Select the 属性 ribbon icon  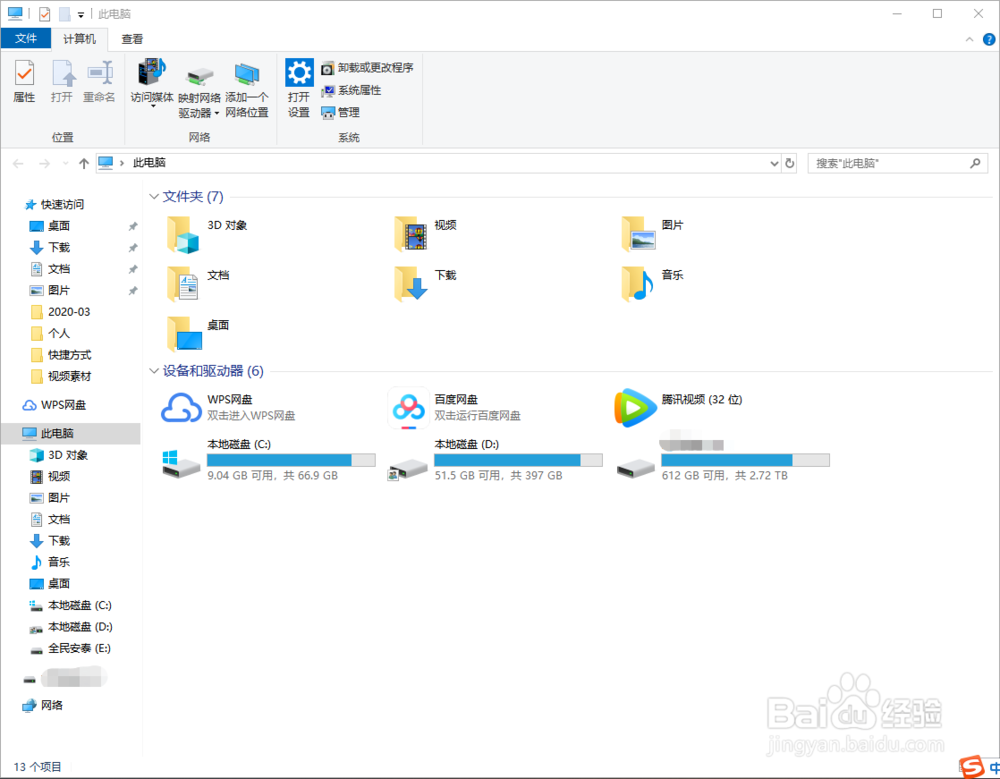(23, 80)
